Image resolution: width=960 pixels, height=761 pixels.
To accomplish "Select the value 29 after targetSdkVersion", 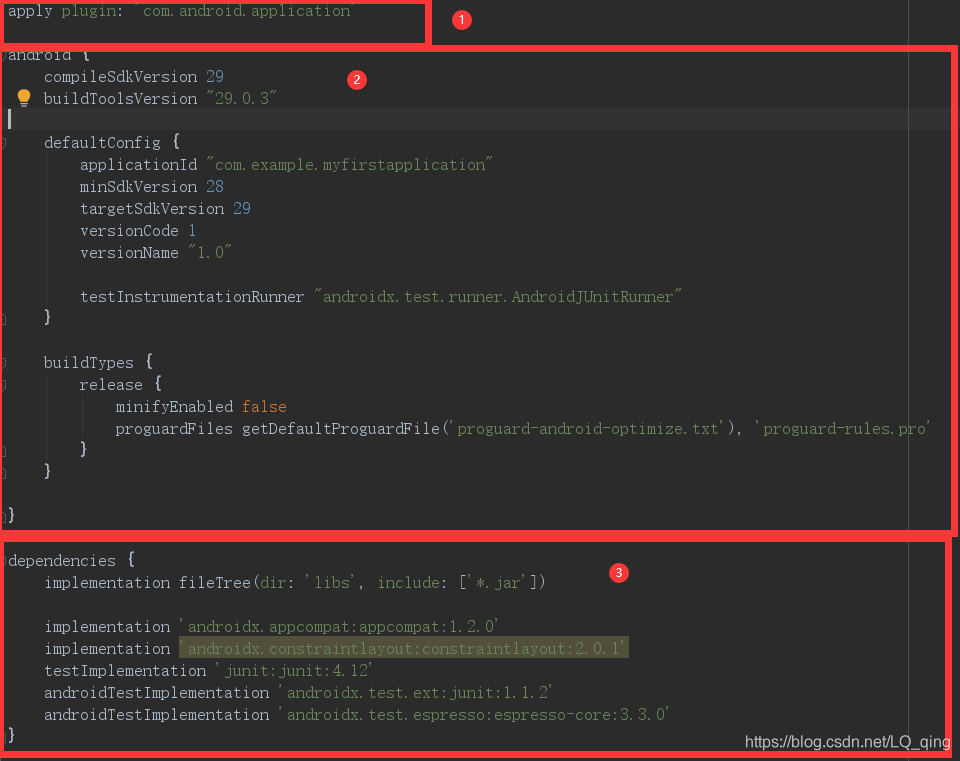I will pyautogui.click(x=242, y=209).
